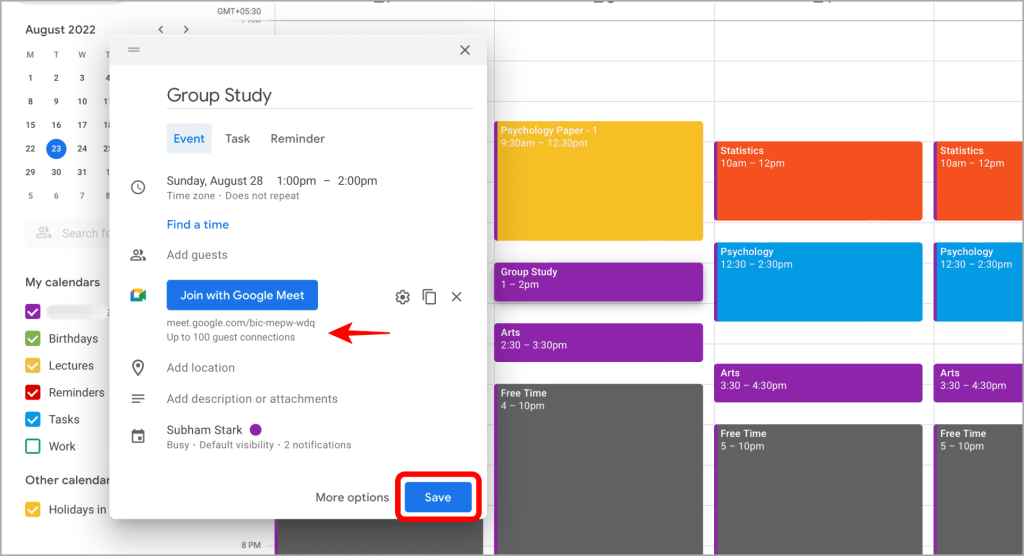The width and height of the screenshot is (1024, 556).
Task: Click the August 2022 month label
Action: 60,29
